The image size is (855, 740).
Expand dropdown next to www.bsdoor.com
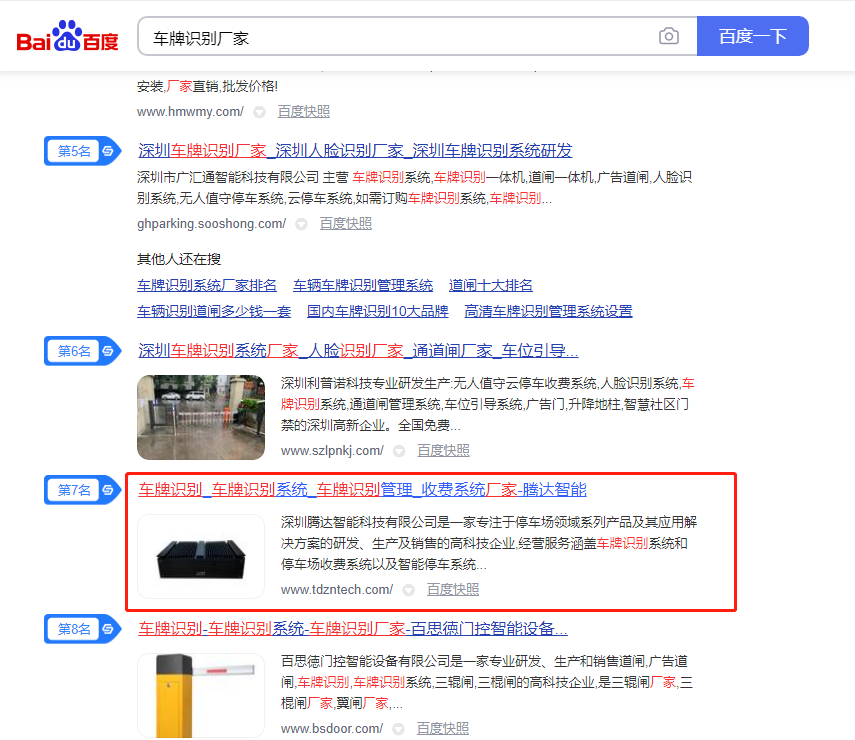399,729
